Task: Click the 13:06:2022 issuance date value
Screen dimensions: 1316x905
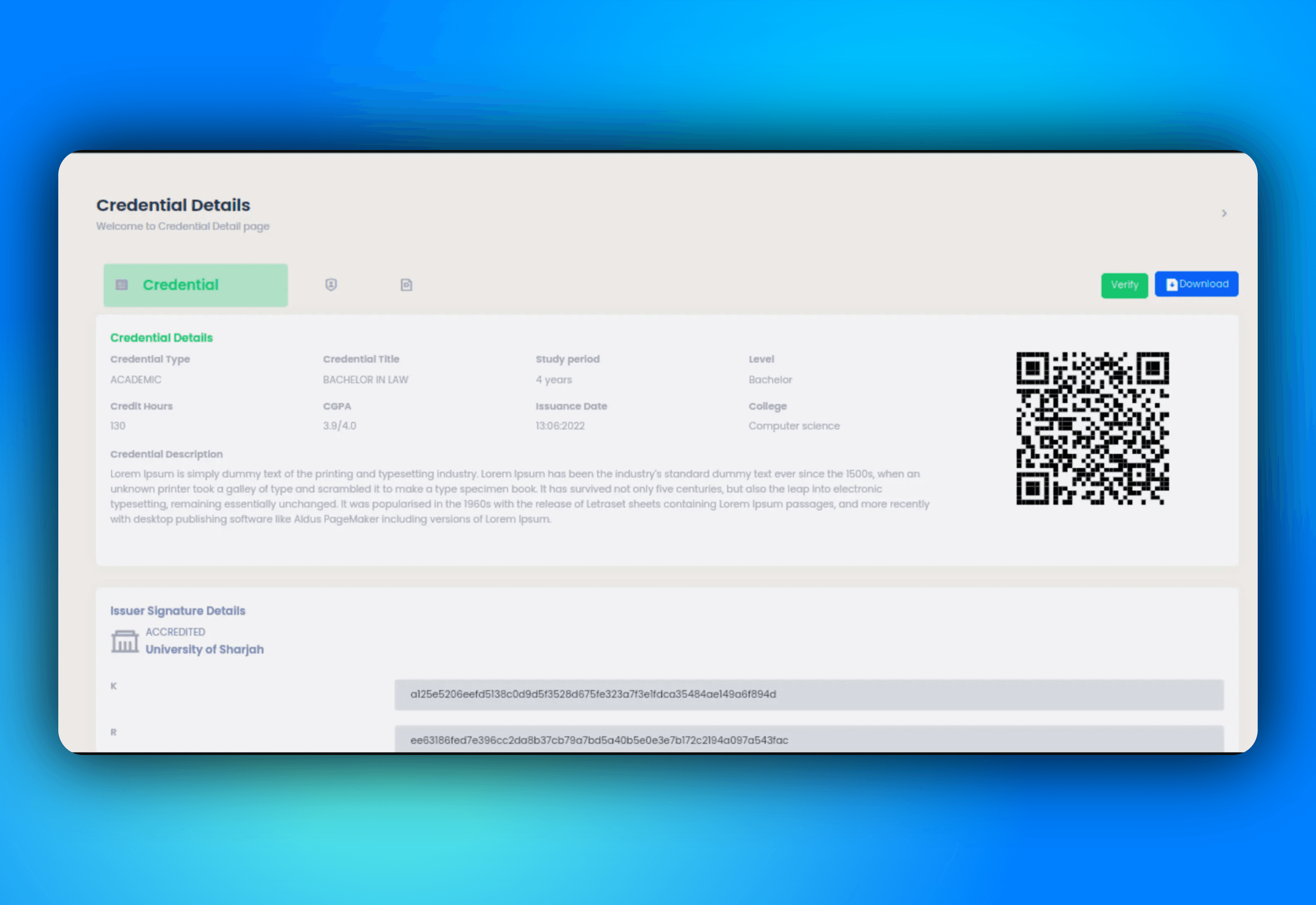Action: pyautogui.click(x=560, y=426)
